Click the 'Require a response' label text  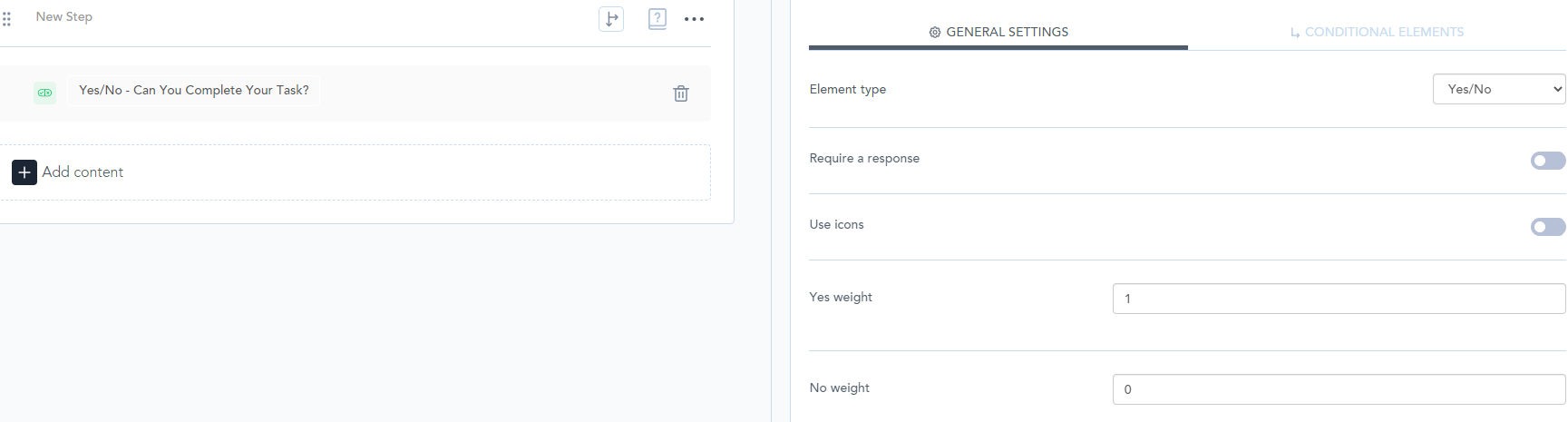click(x=864, y=158)
